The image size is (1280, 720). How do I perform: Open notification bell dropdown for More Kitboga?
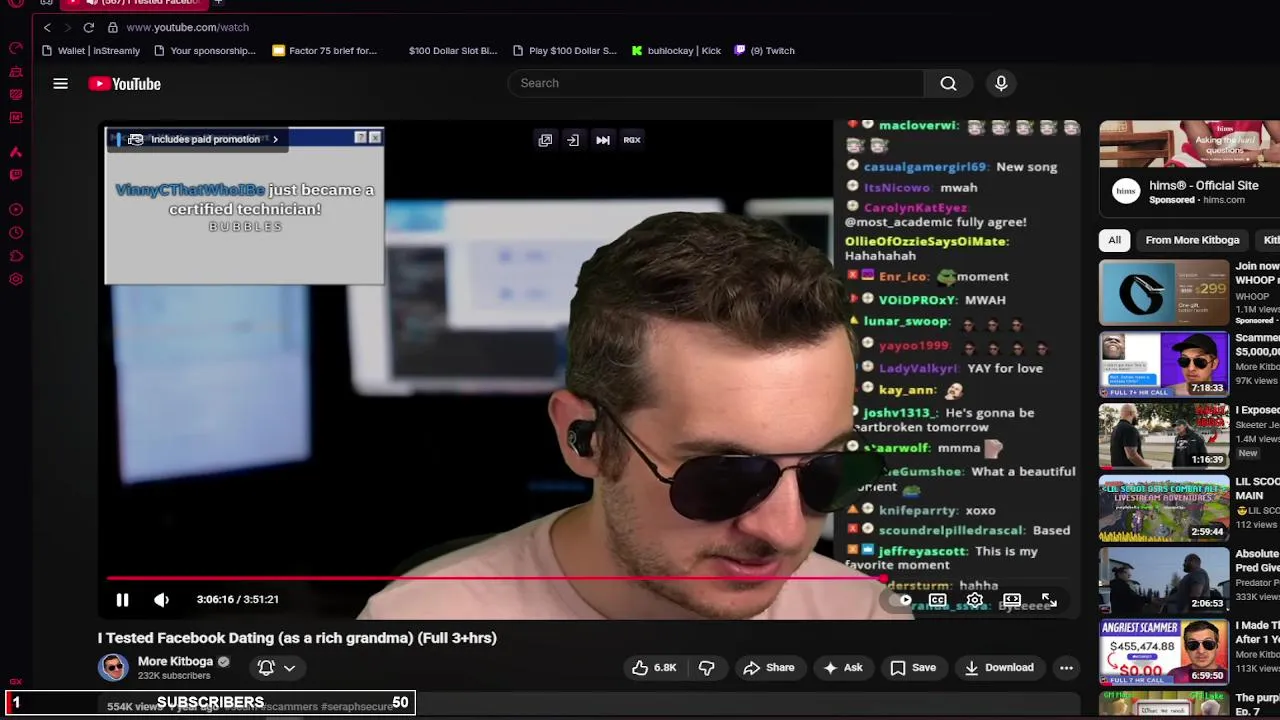[277, 667]
